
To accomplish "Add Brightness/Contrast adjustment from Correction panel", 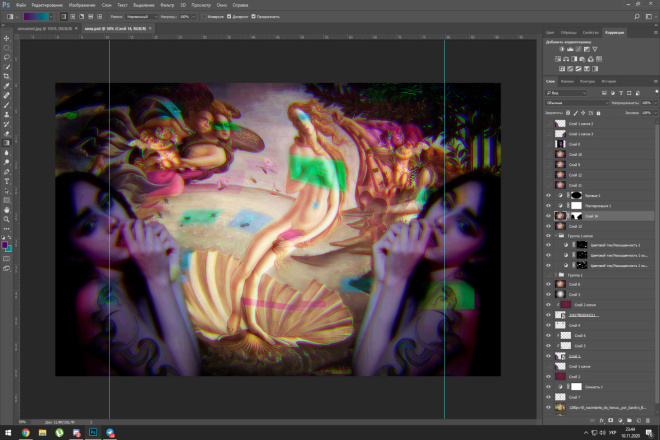I will click(562, 49).
